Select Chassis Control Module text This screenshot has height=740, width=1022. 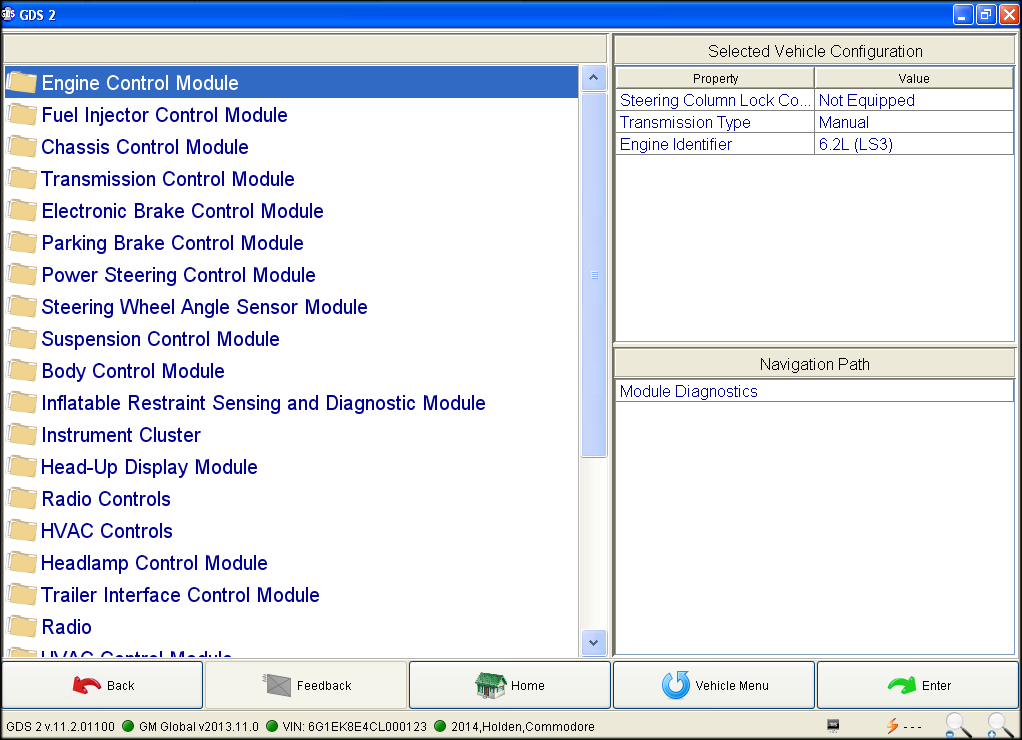click(145, 147)
